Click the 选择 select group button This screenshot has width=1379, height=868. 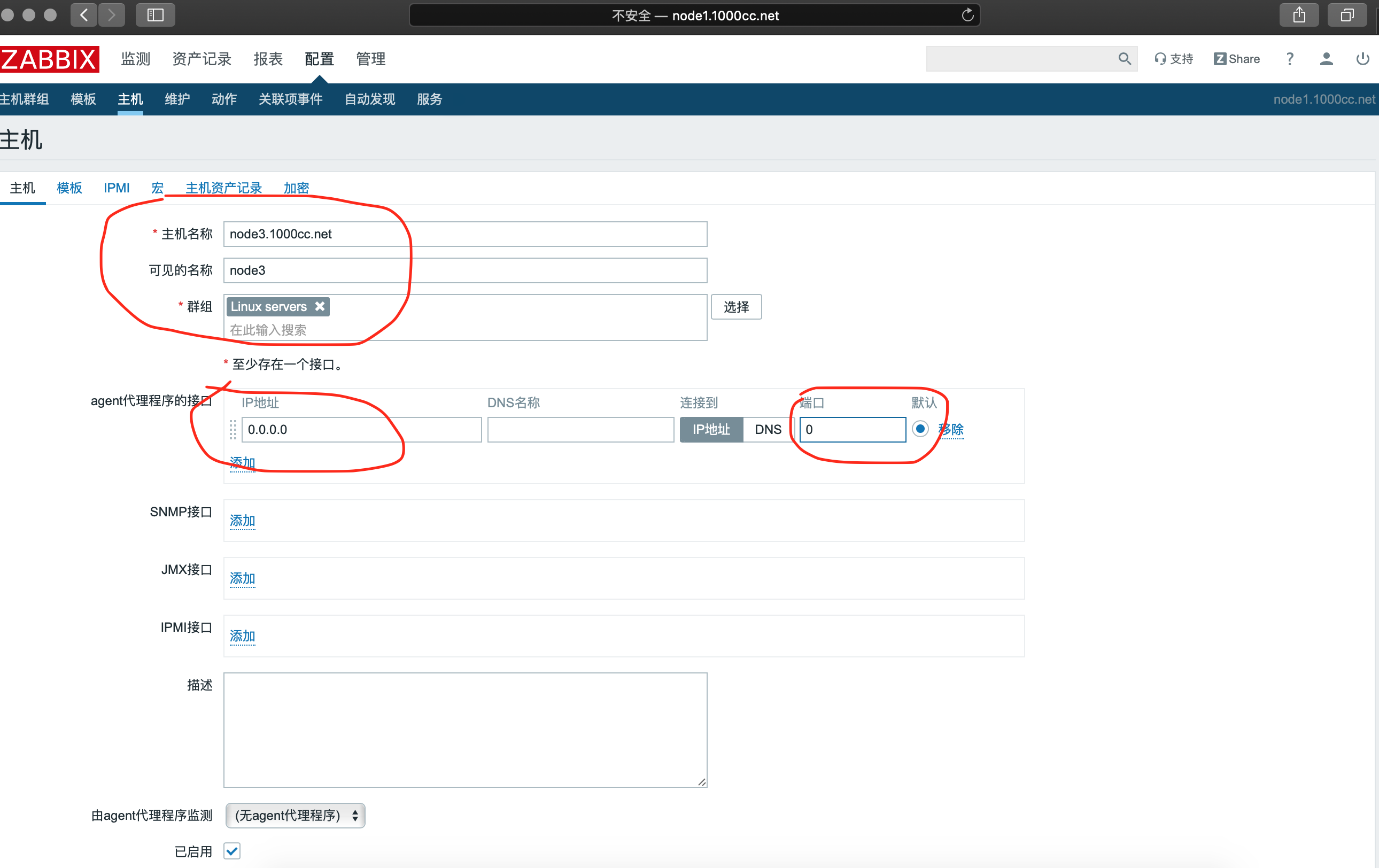click(x=736, y=307)
